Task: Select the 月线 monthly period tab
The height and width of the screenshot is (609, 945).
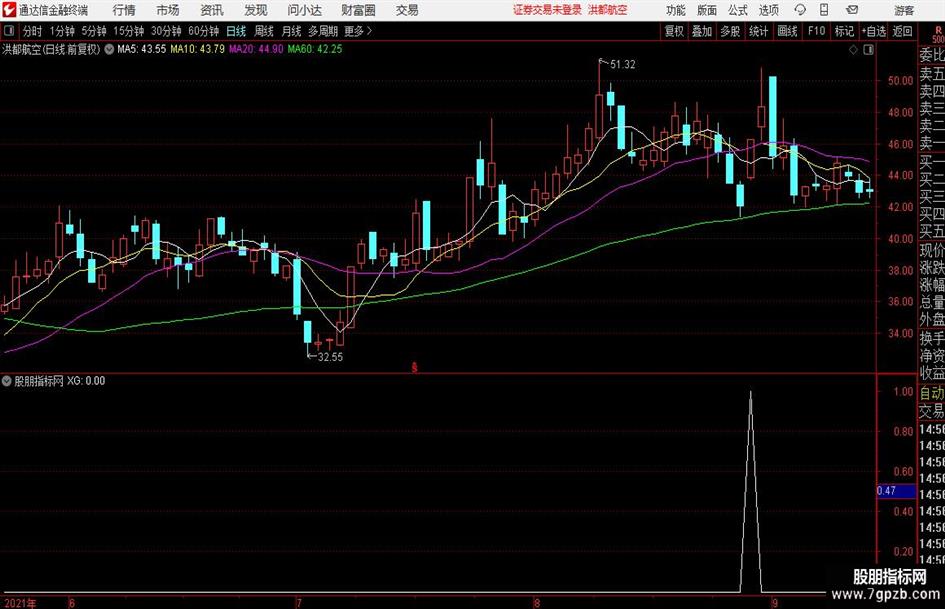Action: click(291, 31)
